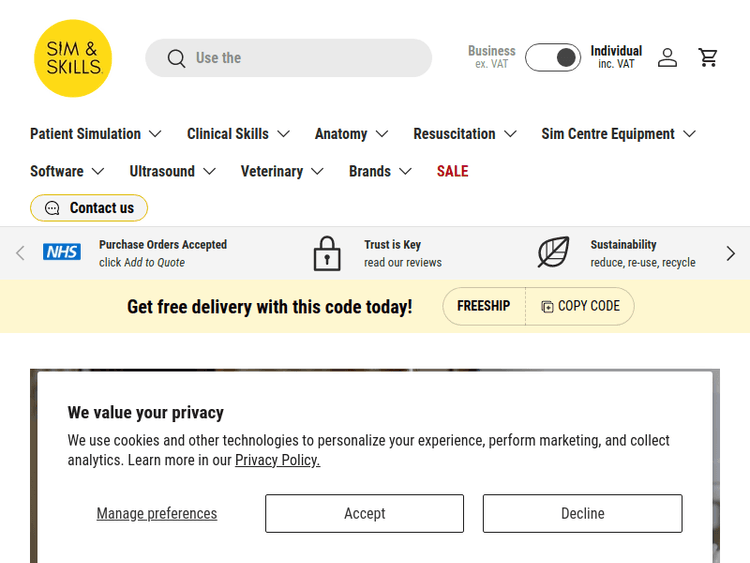The image size is (750, 563).
Task: Toggle Business/Individual VAT switch
Action: pyautogui.click(x=553, y=58)
